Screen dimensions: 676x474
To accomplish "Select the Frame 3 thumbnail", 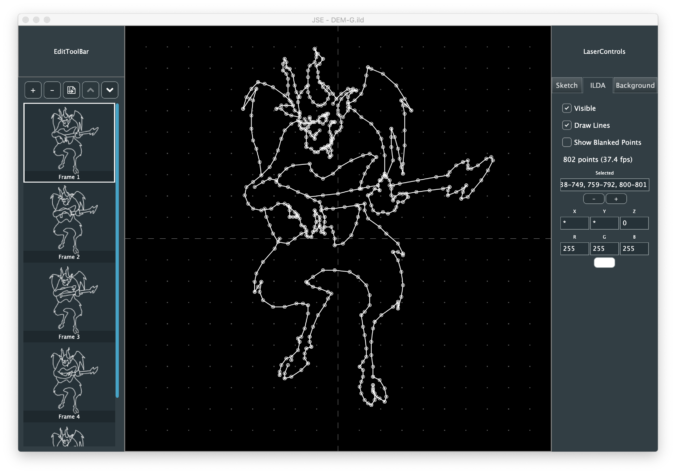I will click(69, 302).
